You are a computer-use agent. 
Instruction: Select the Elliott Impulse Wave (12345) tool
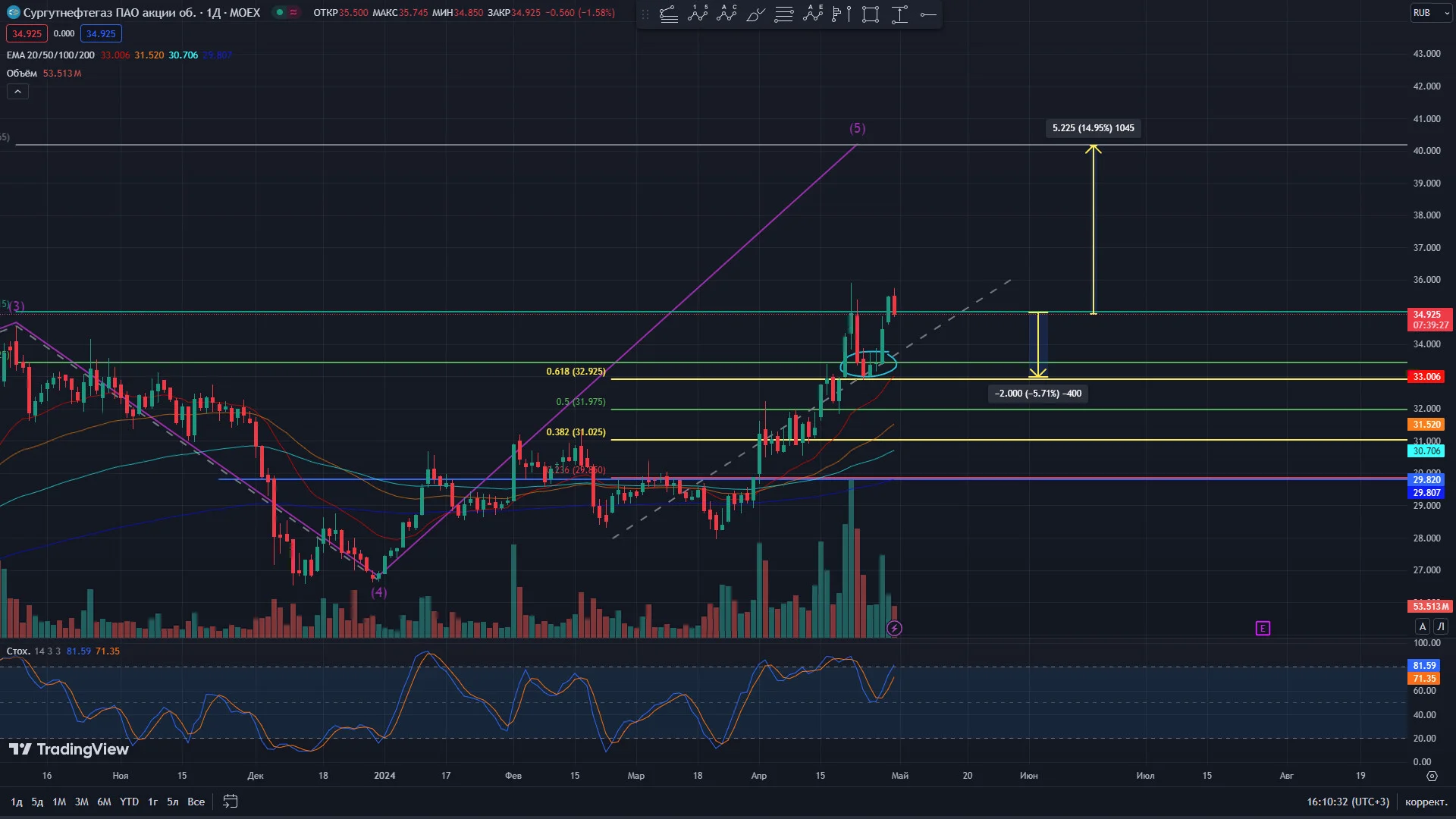coord(698,14)
